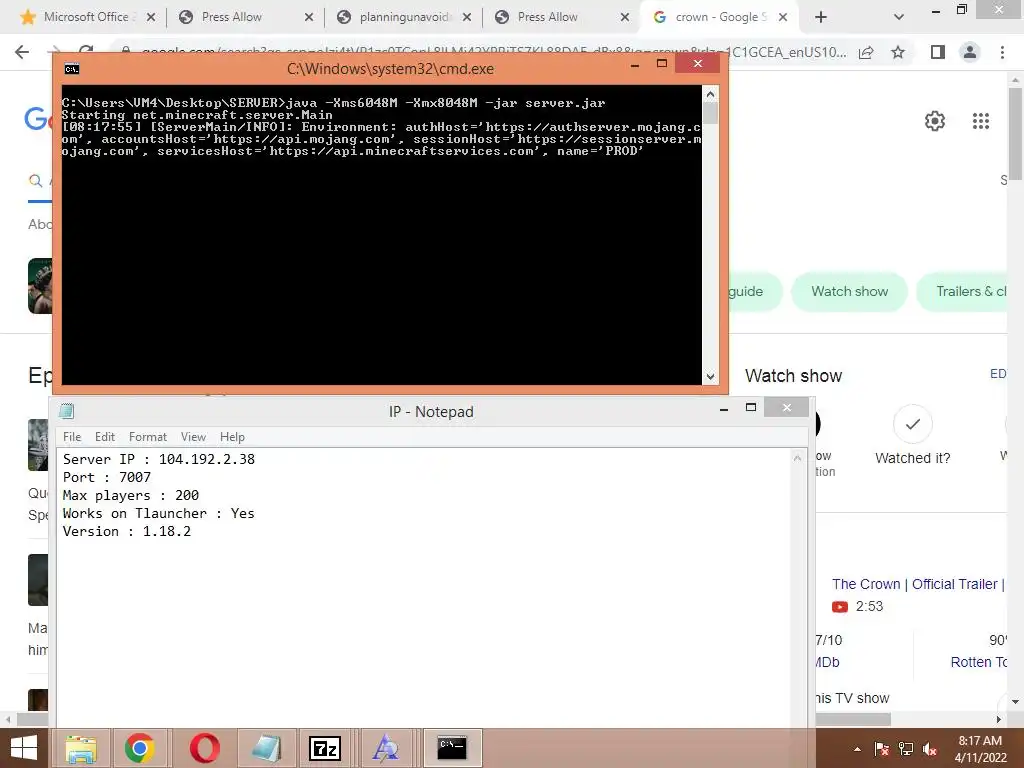The image size is (1024, 768).
Task: Open Notepad Format menu
Action: pos(148,437)
